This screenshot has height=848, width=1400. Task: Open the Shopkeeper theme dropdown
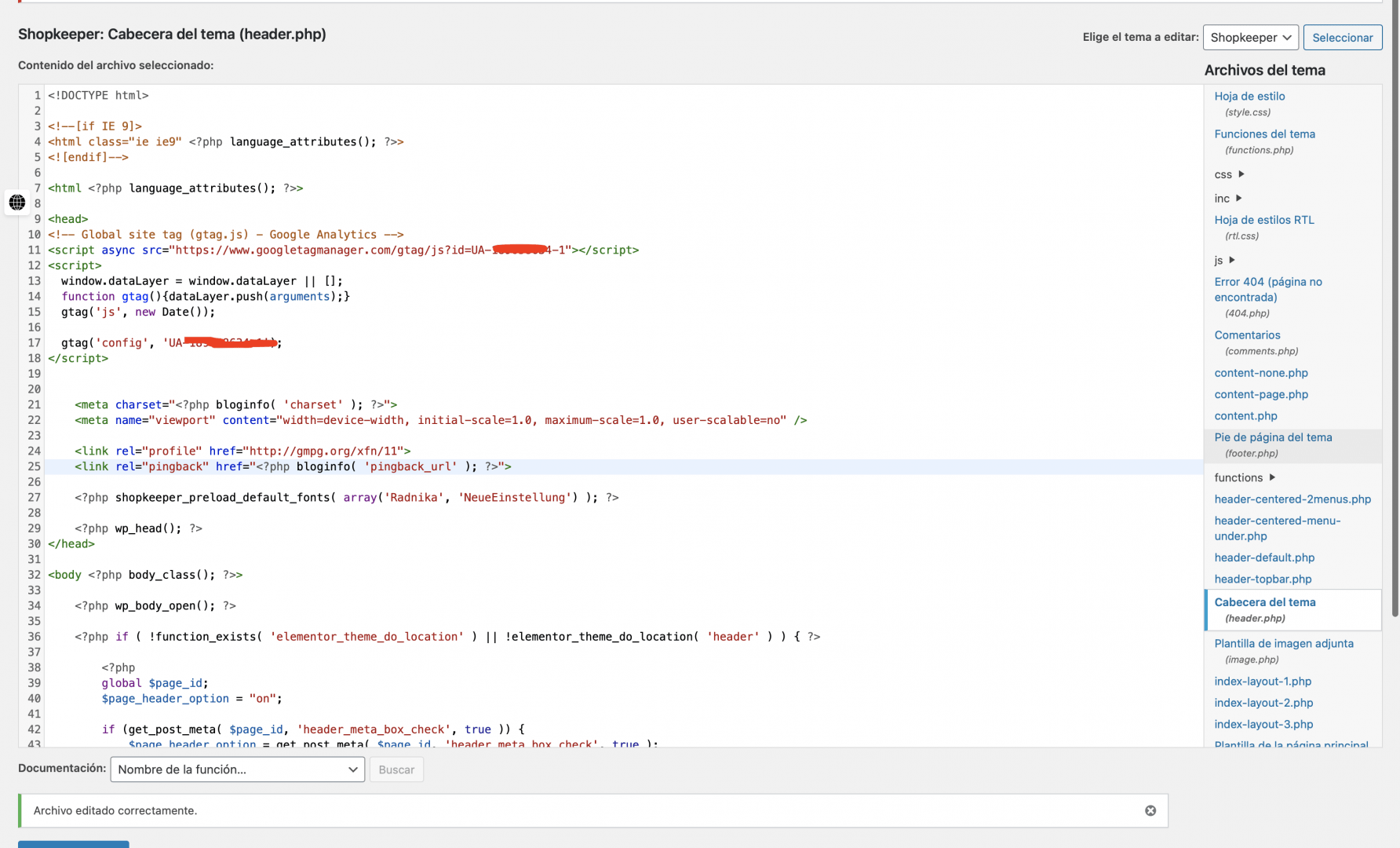[1250, 37]
